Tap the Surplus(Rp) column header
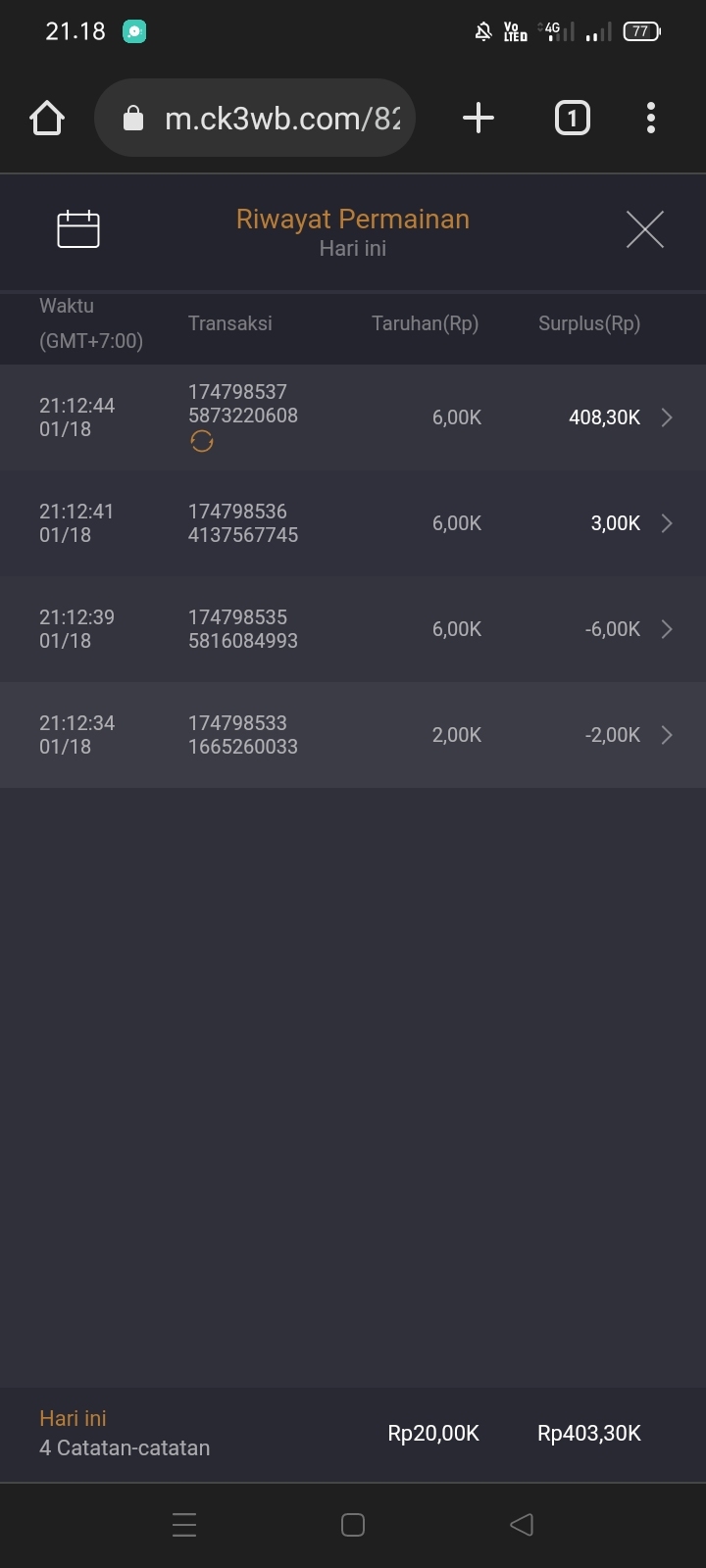 click(588, 323)
